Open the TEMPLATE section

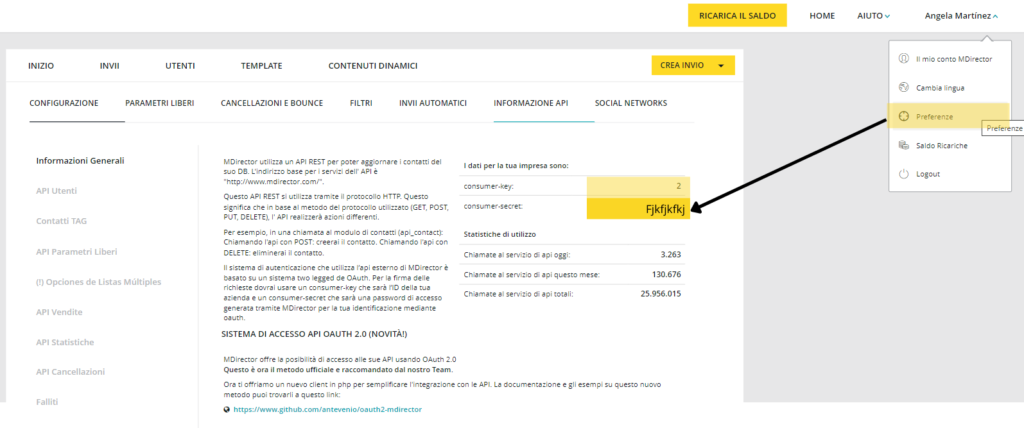pos(261,66)
